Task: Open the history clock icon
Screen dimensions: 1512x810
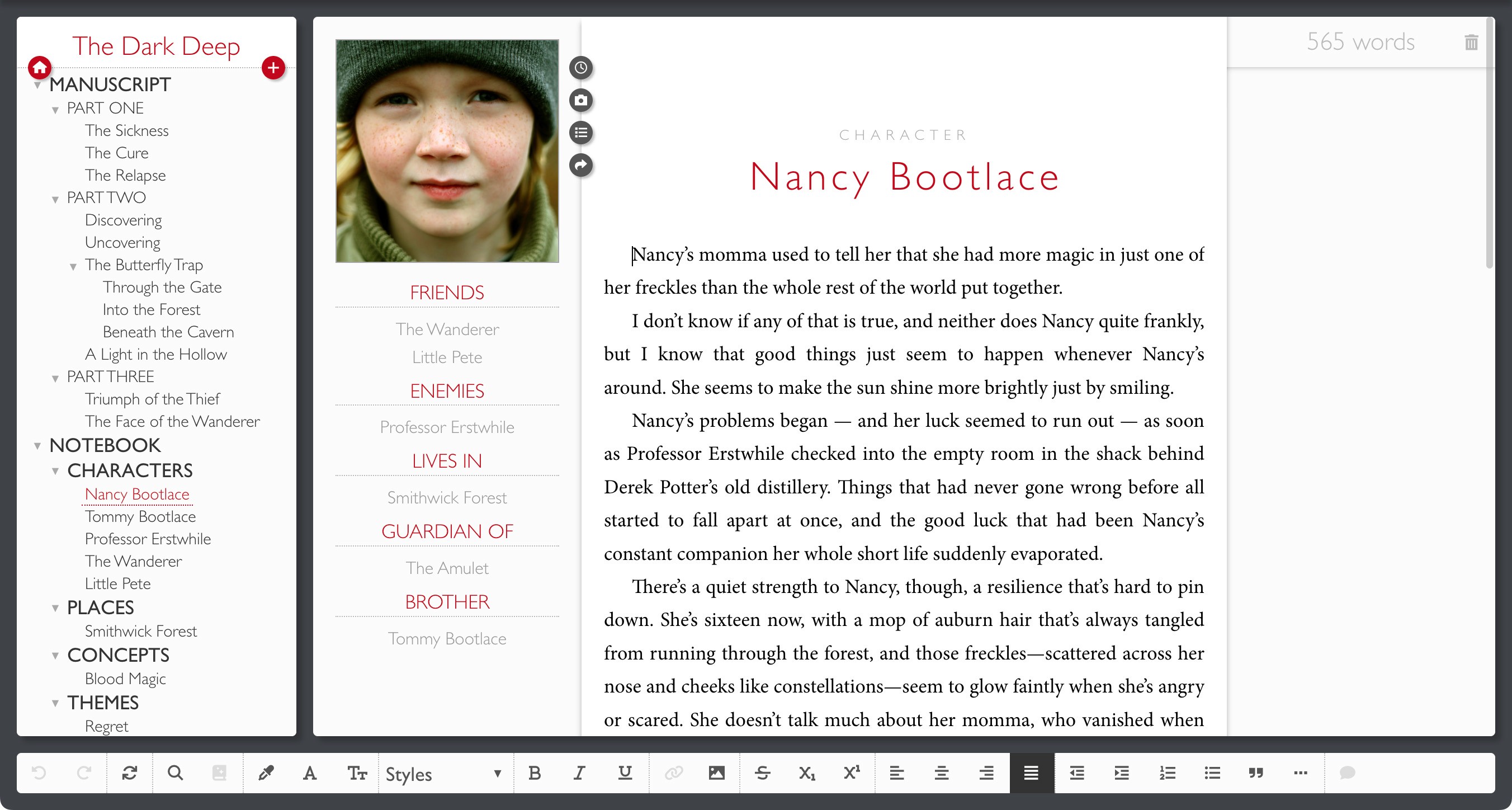Action: 580,68
